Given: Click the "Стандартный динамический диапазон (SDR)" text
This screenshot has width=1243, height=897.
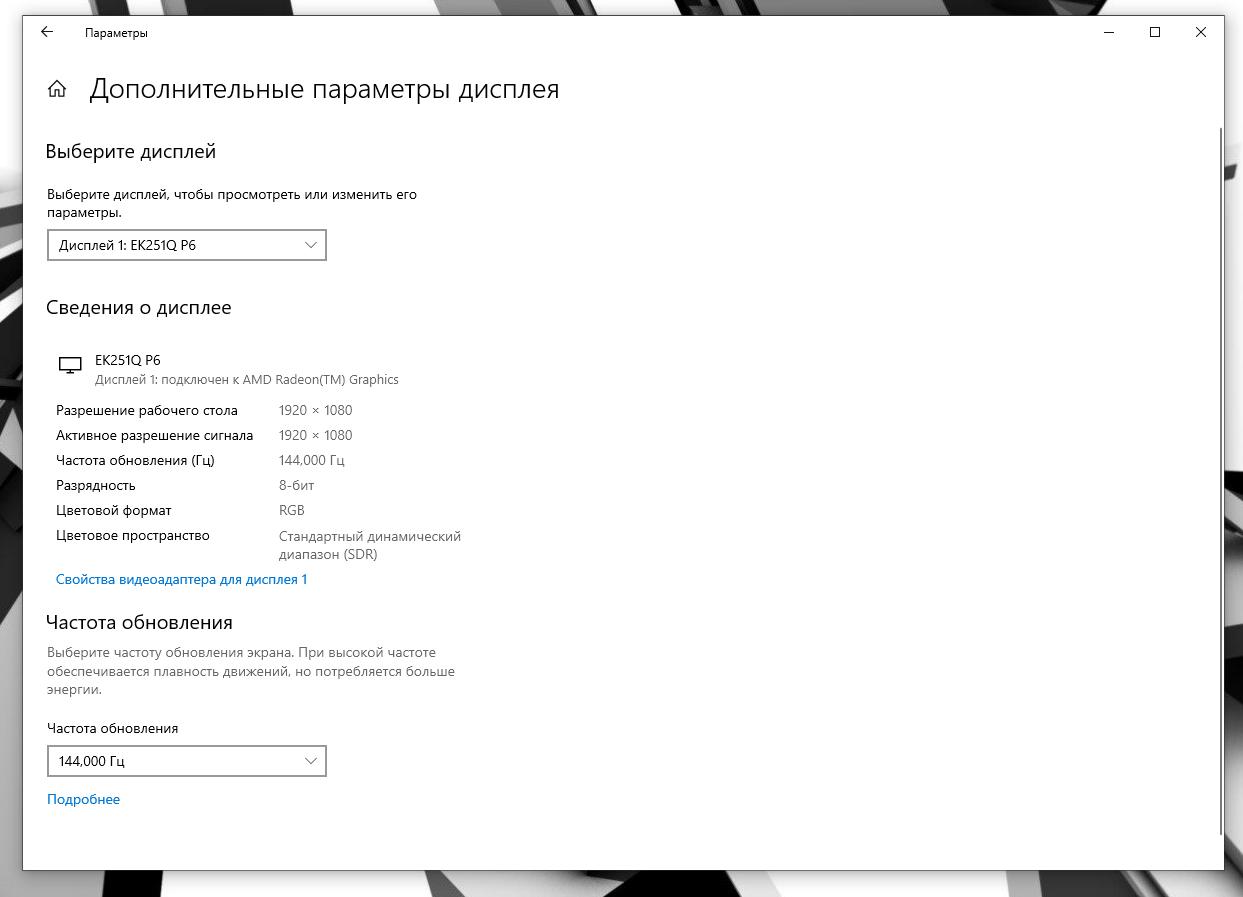Looking at the screenshot, I should (369, 545).
